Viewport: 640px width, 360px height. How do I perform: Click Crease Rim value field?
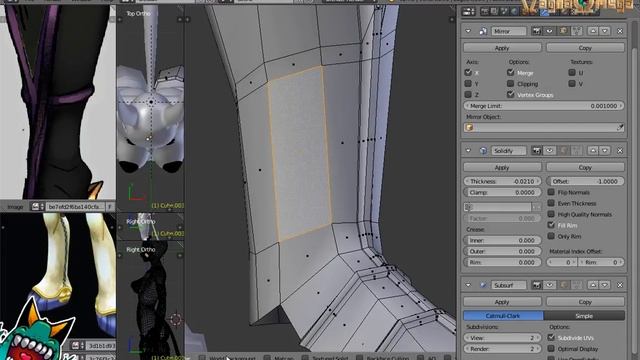coord(502,262)
